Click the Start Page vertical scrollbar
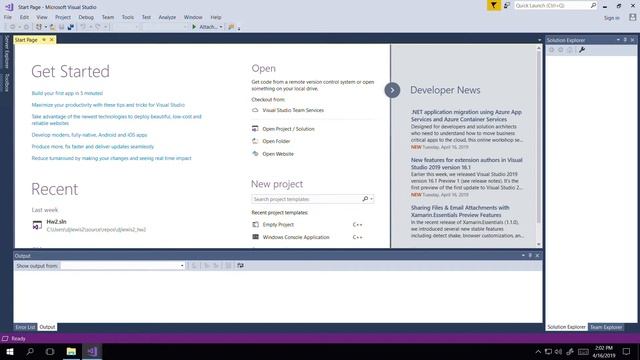The width and height of the screenshot is (640, 360). tap(539, 146)
